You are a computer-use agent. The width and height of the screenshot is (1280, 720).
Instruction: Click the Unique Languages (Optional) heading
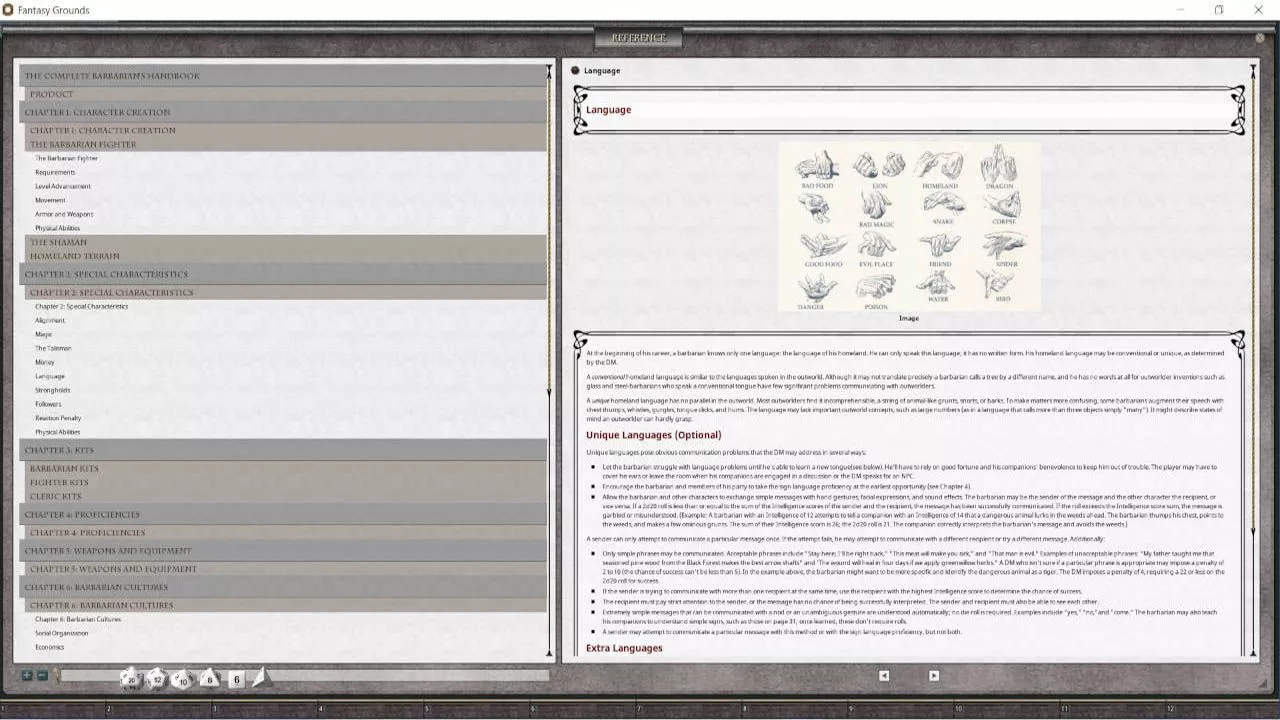click(x=653, y=435)
